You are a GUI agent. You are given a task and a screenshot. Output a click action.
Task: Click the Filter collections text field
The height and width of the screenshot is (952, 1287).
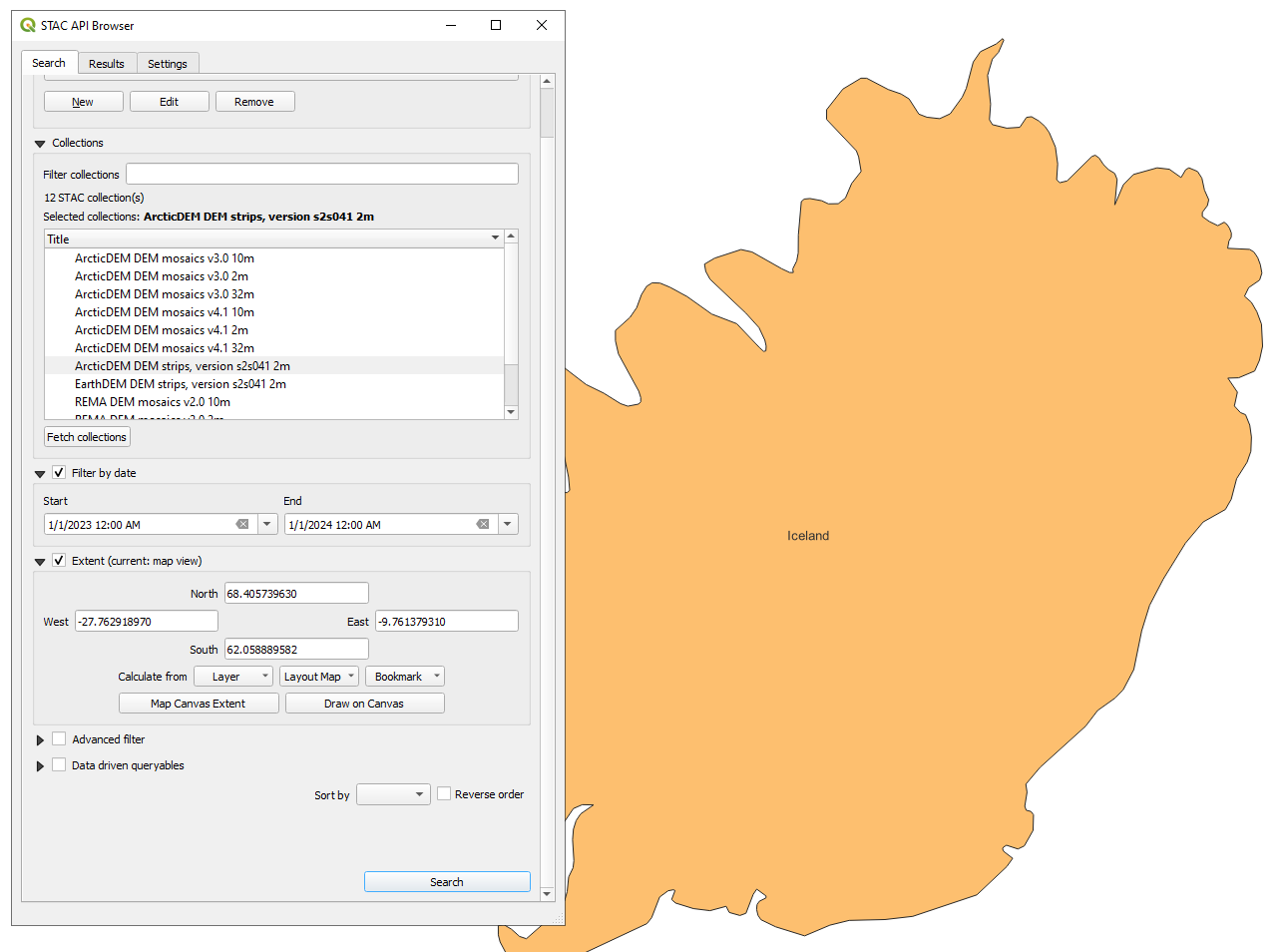point(322,174)
